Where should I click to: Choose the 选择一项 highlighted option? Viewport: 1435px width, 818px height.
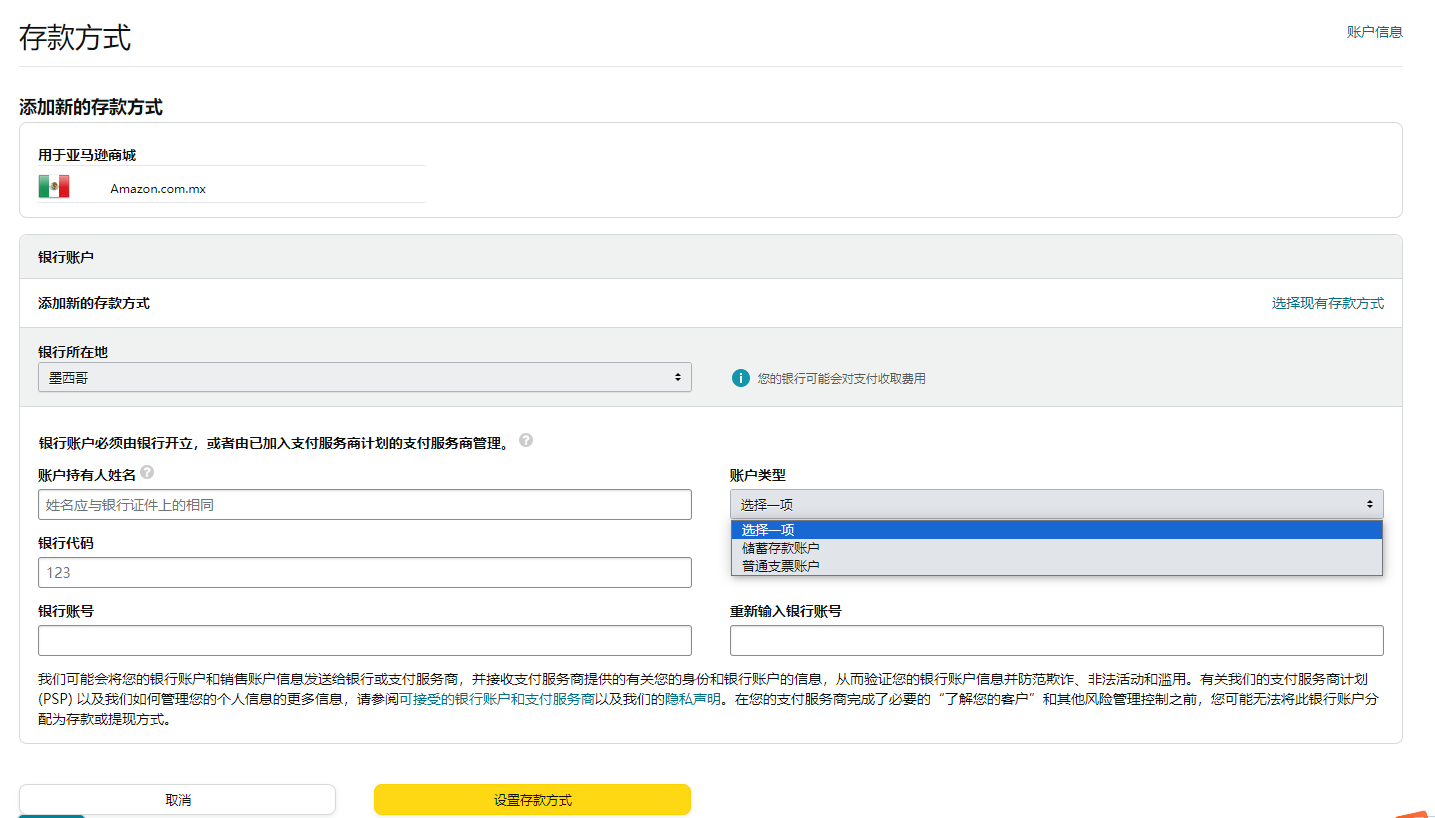(x=768, y=530)
